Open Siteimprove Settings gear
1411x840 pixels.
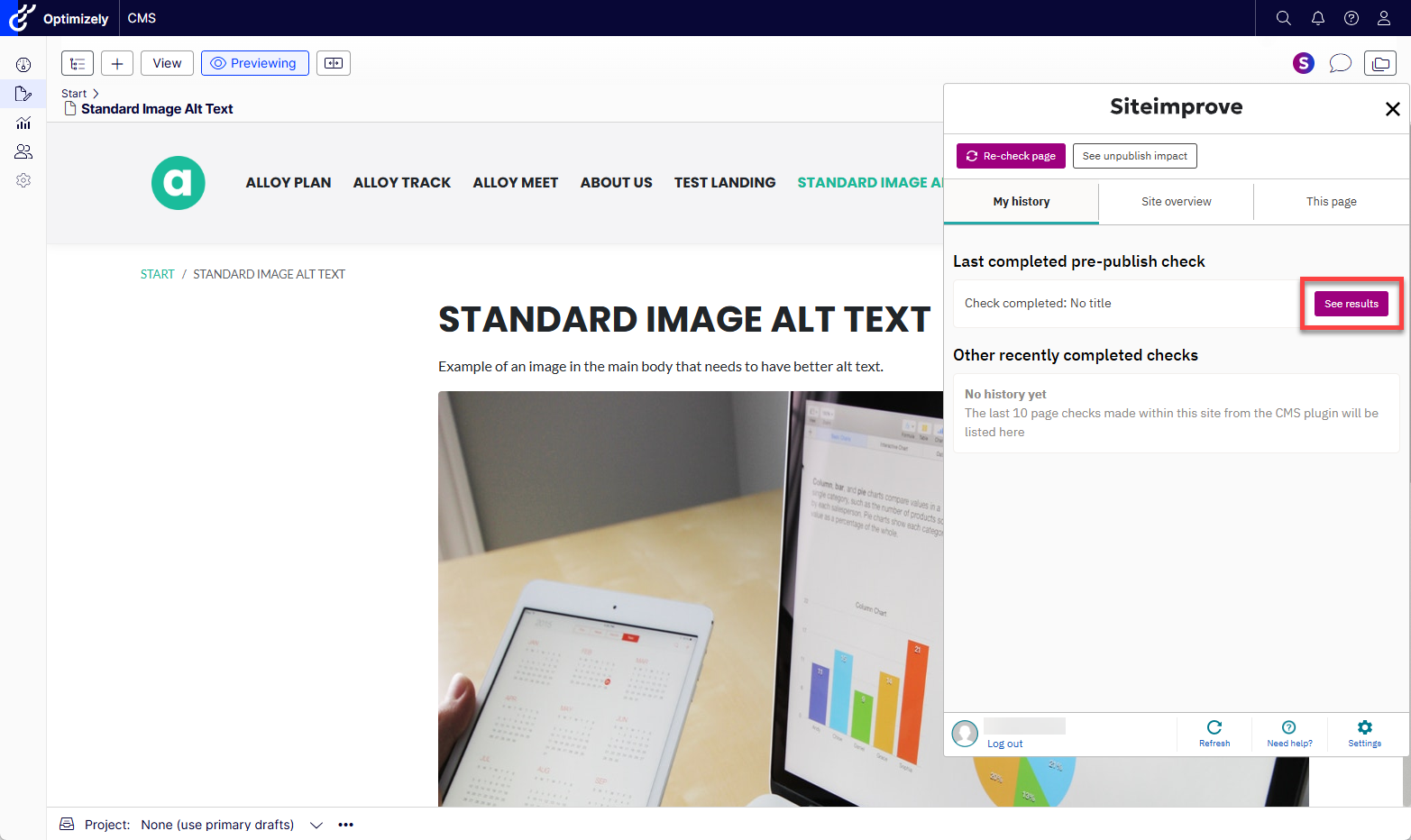click(x=1365, y=734)
